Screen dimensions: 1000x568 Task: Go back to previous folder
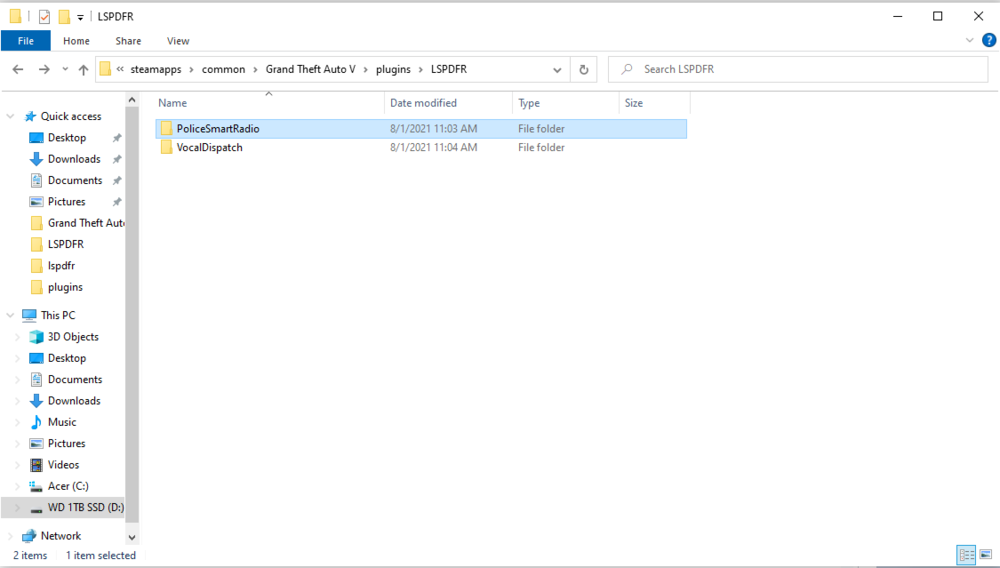click(18, 69)
